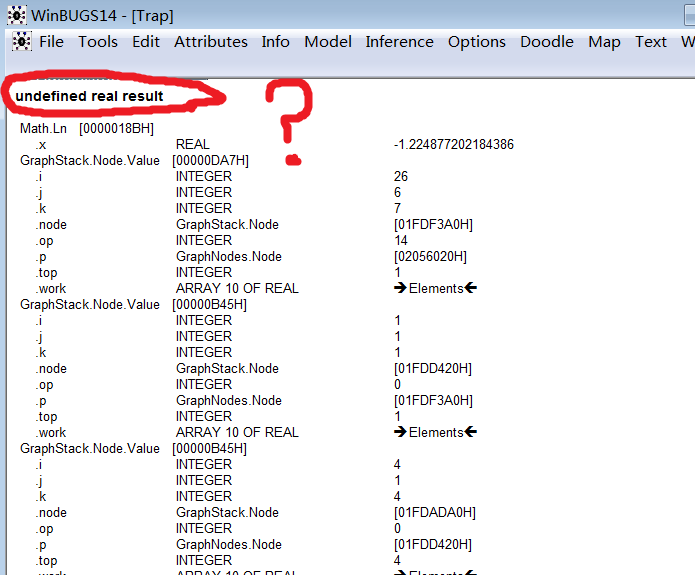
Task: Open the Attributes menu
Action: pyautogui.click(x=211, y=42)
